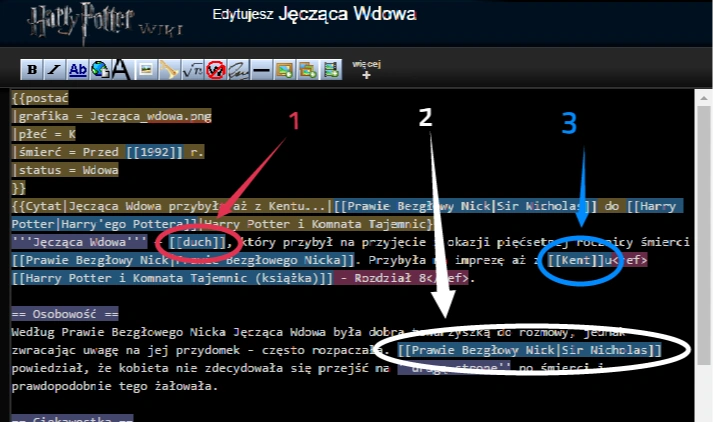Expand more tools via the więcej button

click(367, 69)
